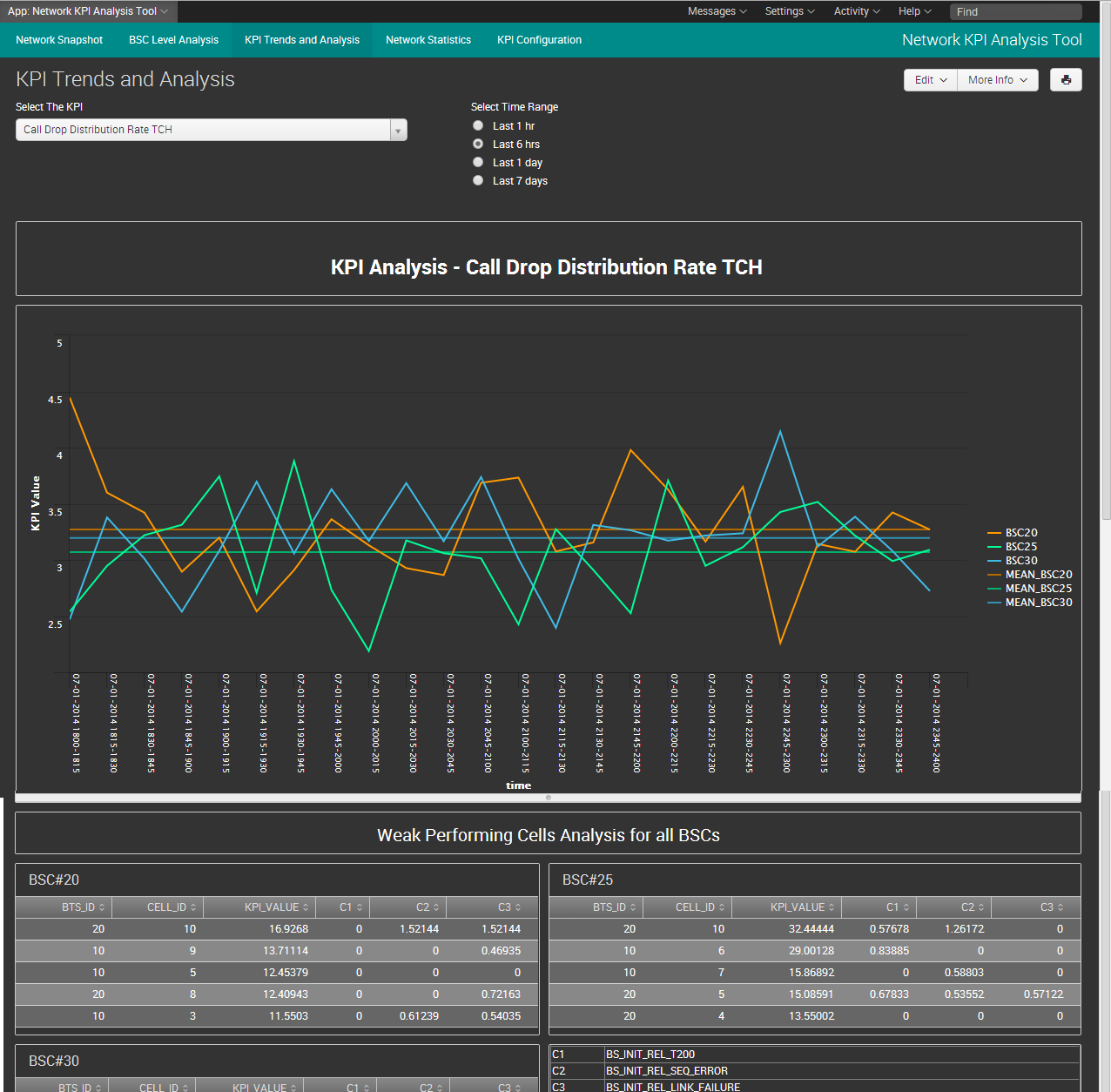The height and width of the screenshot is (1092, 1111).
Task: Sort BSC#30 table by BTS_ID column
Action: click(63, 1087)
